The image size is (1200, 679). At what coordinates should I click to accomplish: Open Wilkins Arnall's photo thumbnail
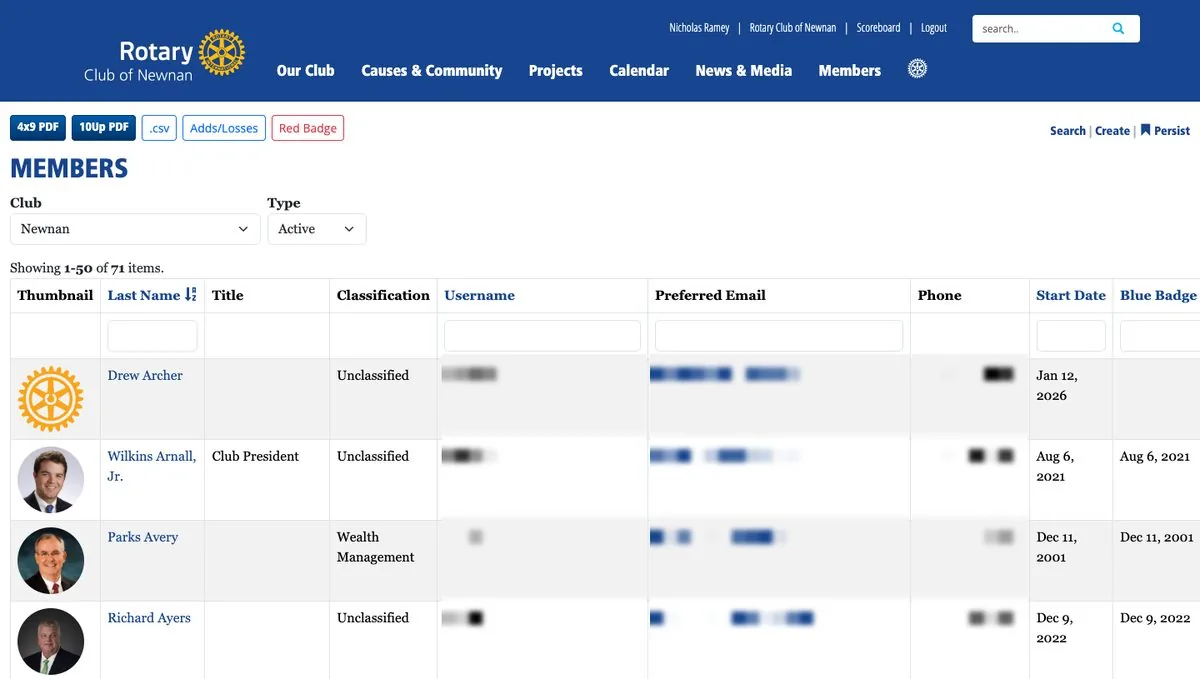coord(51,480)
